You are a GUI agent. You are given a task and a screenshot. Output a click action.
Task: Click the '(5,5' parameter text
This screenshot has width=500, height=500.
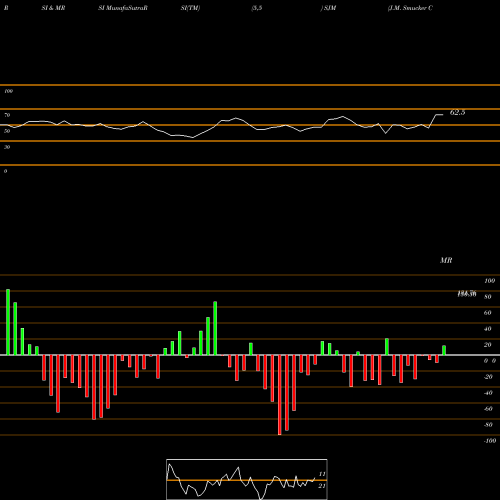tap(257, 8)
